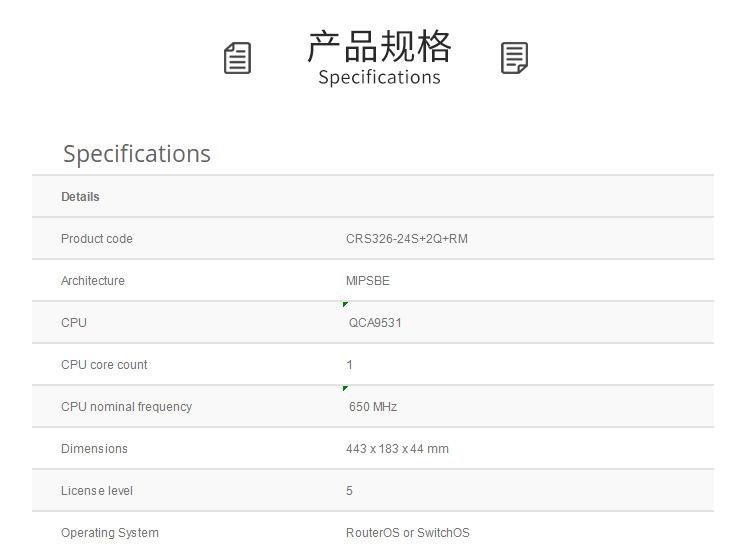Click the large Specifications section heading
Screen dimensions: 750x546
pyautogui.click(x=137, y=153)
